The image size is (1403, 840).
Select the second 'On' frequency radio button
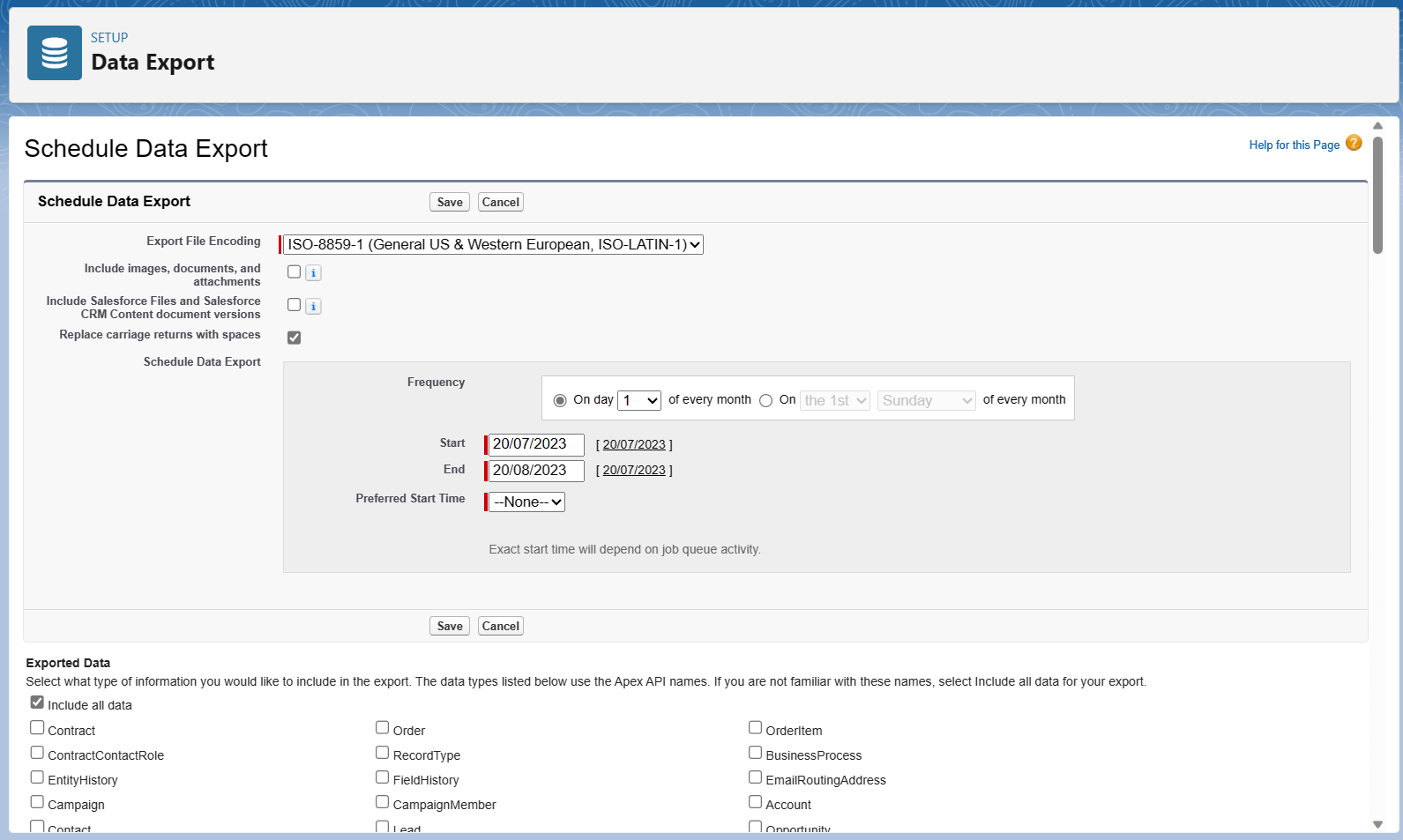765,401
